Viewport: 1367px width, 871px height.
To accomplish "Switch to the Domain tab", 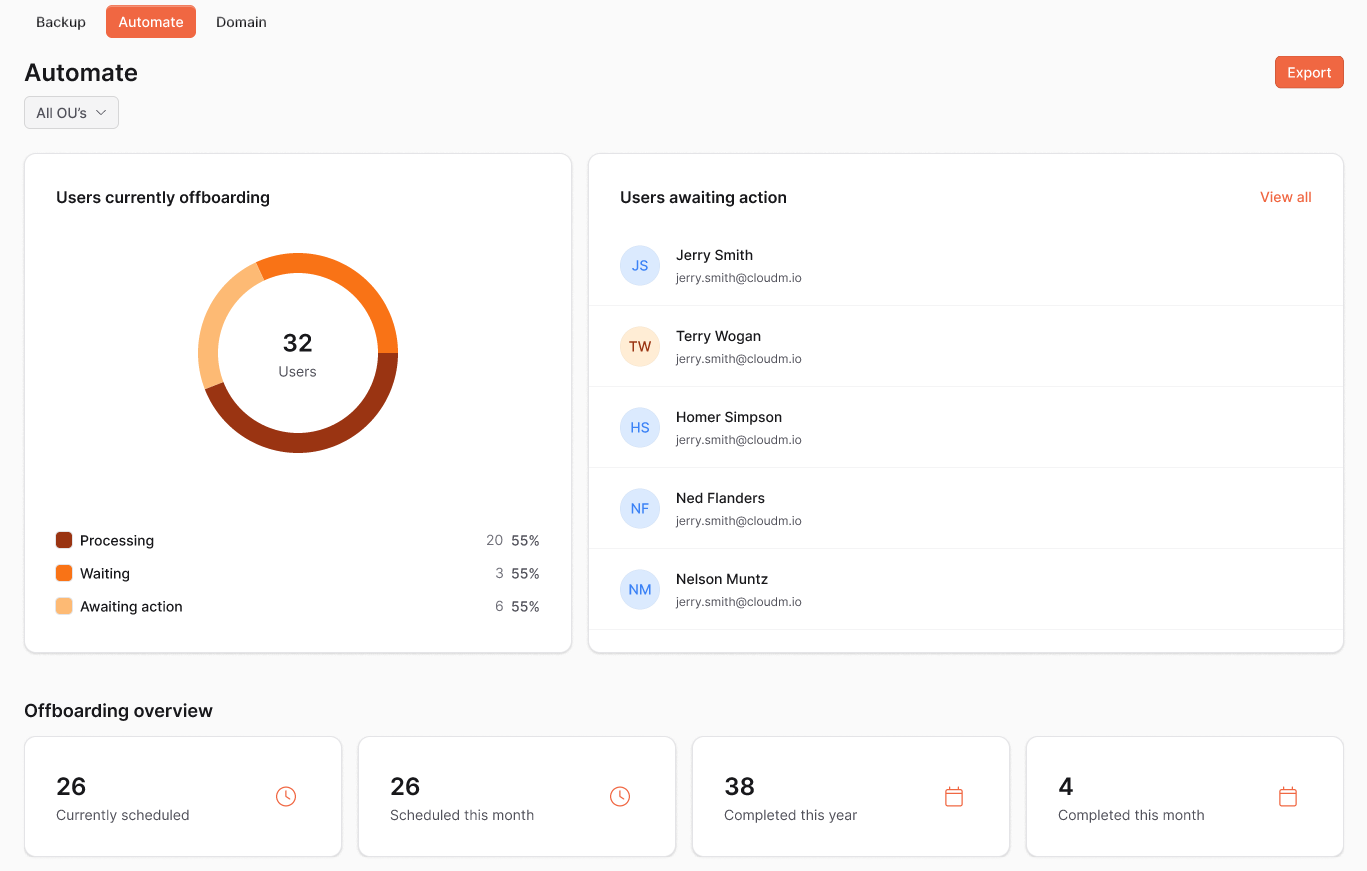I will pyautogui.click(x=241, y=22).
